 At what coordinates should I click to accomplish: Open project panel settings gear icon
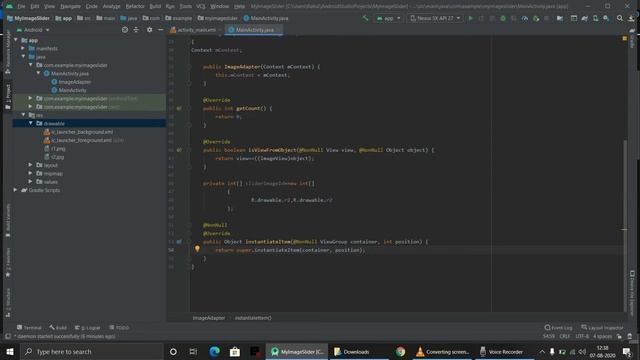[x=149, y=30]
